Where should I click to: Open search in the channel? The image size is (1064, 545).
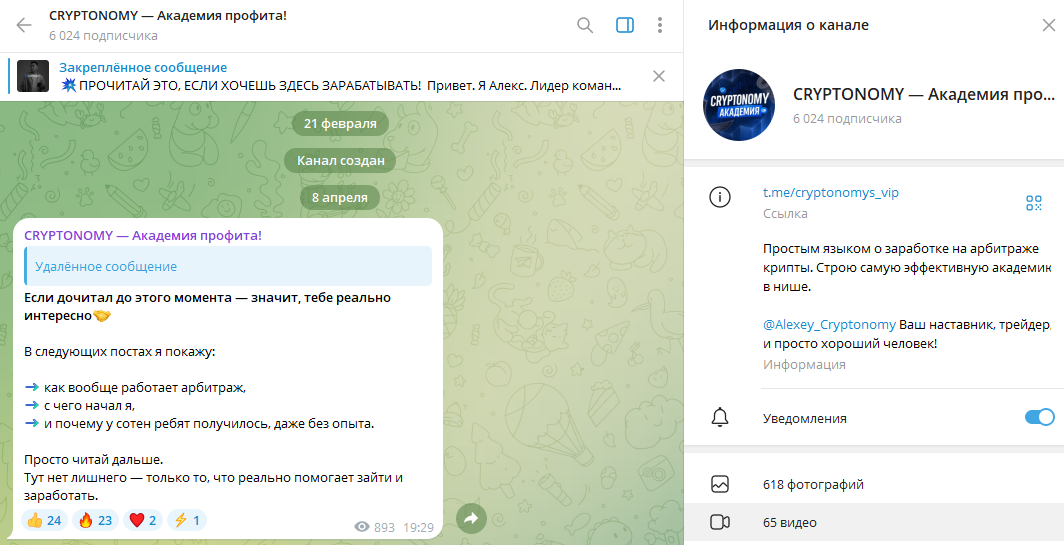(585, 25)
